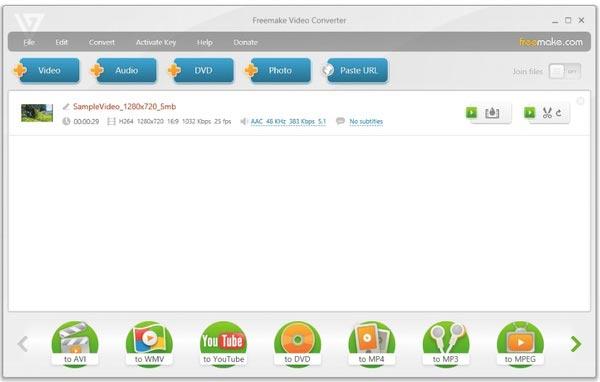
Task: Add photos using the Photo button
Action: pyautogui.click(x=280, y=70)
